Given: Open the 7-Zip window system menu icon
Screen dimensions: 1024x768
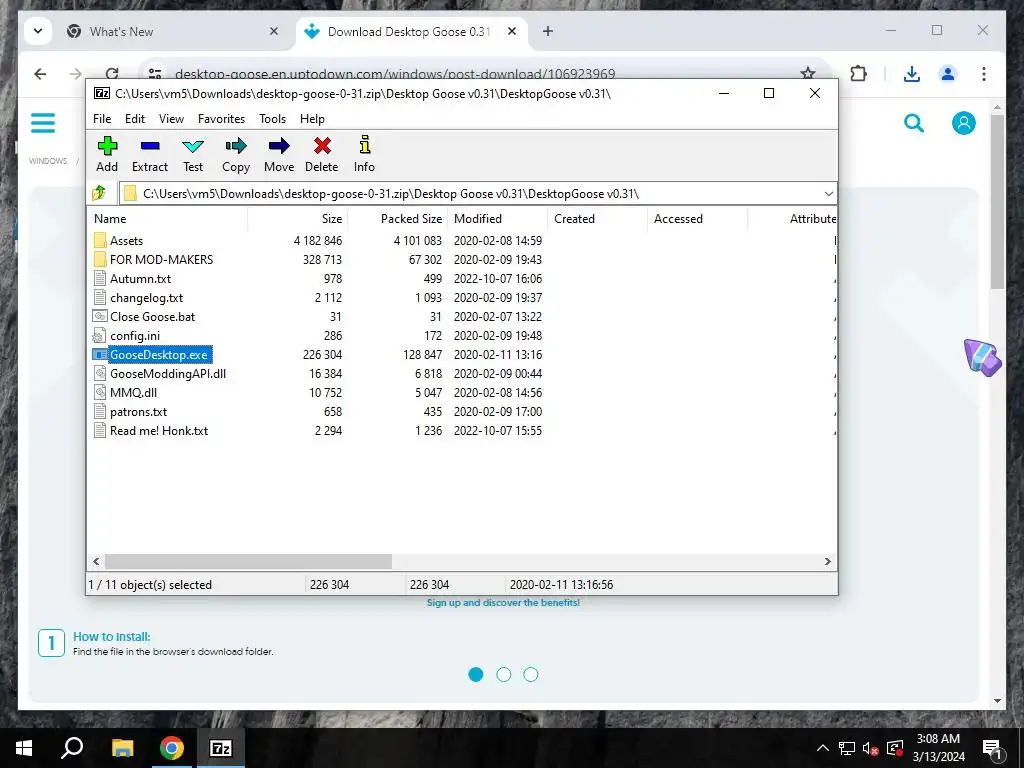Looking at the screenshot, I should click(x=102, y=93).
